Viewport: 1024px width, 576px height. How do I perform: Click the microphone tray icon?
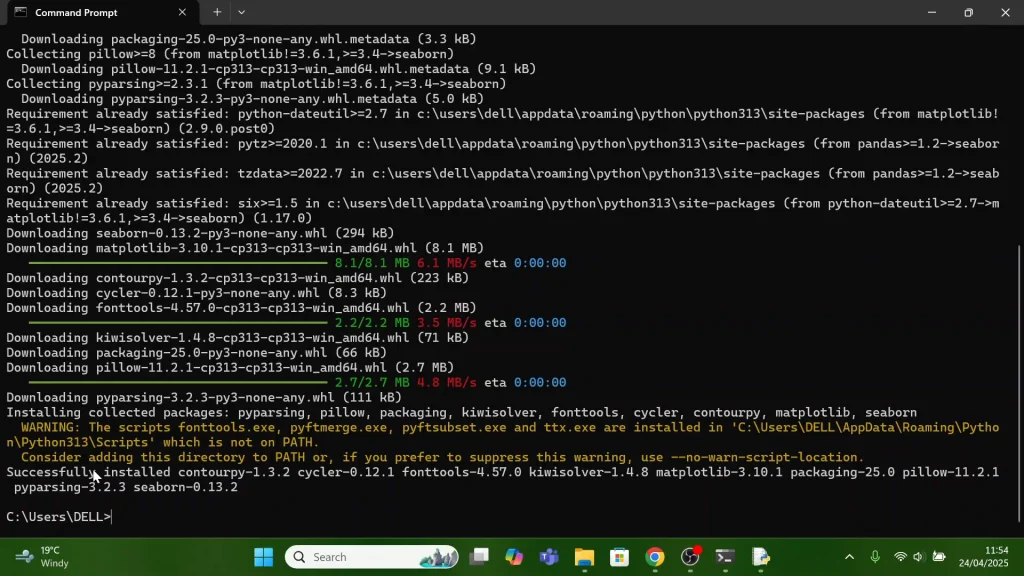click(875, 556)
